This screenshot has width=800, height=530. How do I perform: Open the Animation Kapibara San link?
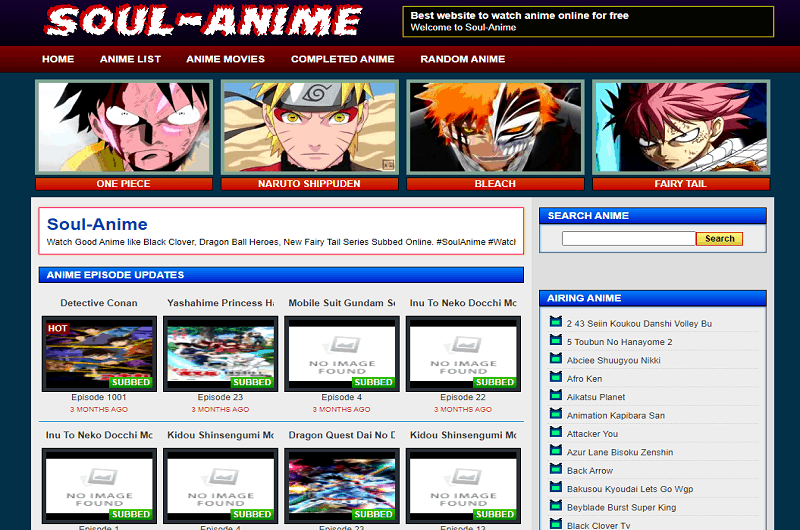coord(615,415)
